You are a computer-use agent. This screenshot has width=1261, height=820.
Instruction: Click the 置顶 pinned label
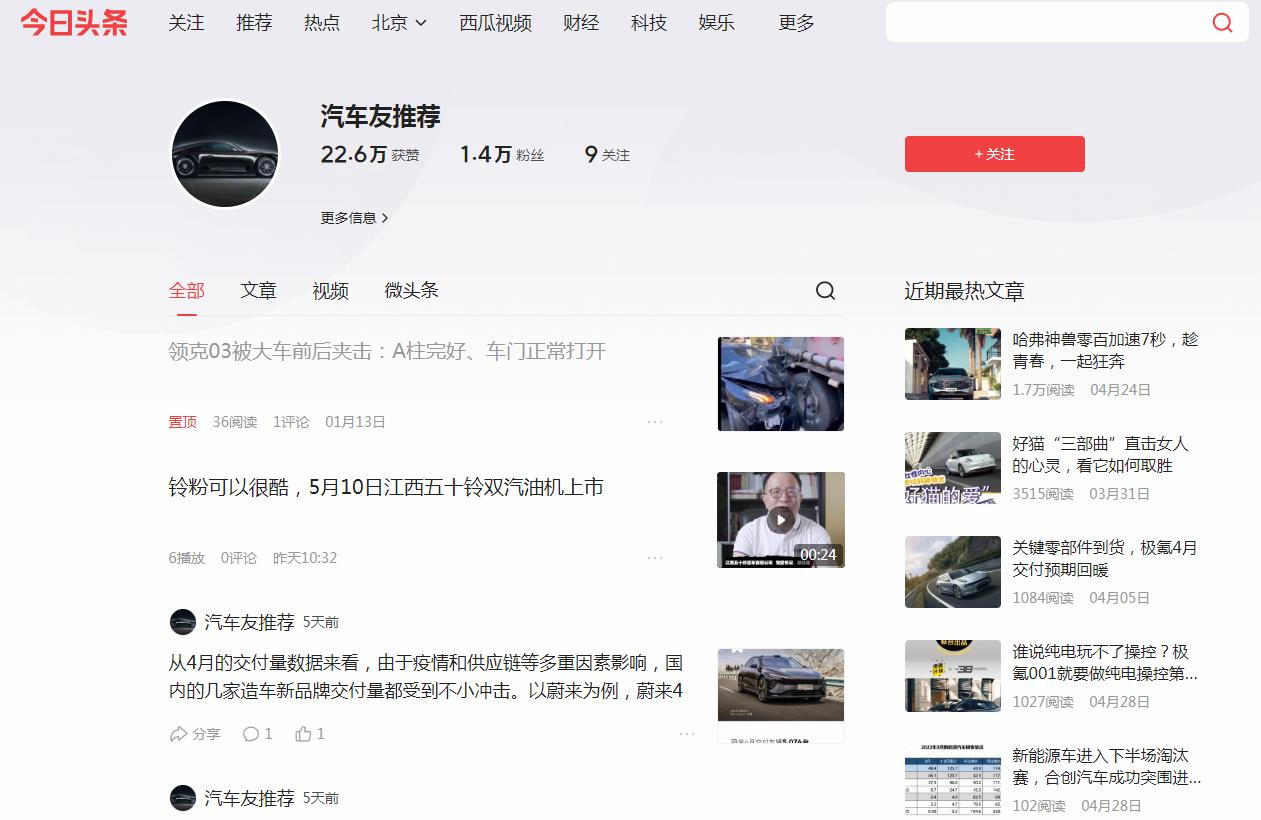182,422
